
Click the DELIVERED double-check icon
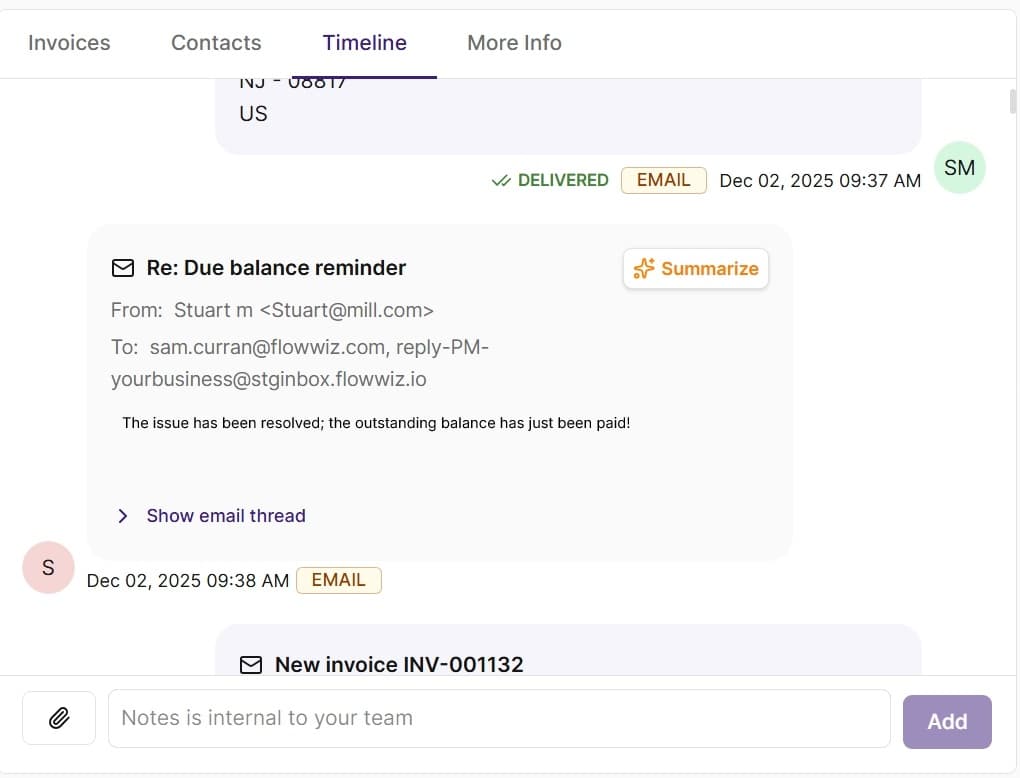[501, 181]
